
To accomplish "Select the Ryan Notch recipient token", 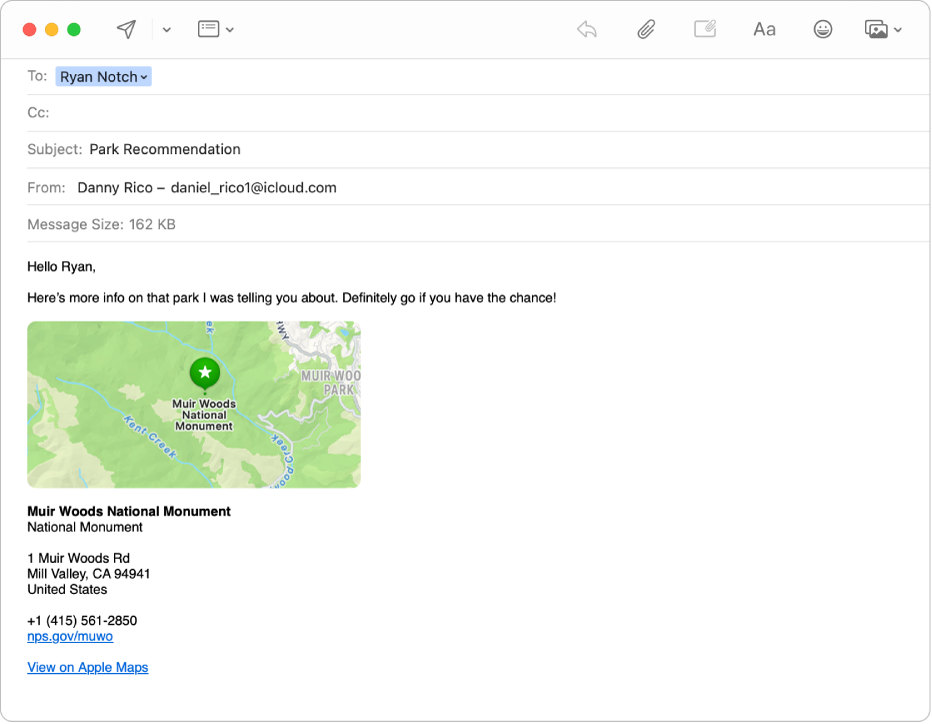I will pyautogui.click(x=98, y=76).
